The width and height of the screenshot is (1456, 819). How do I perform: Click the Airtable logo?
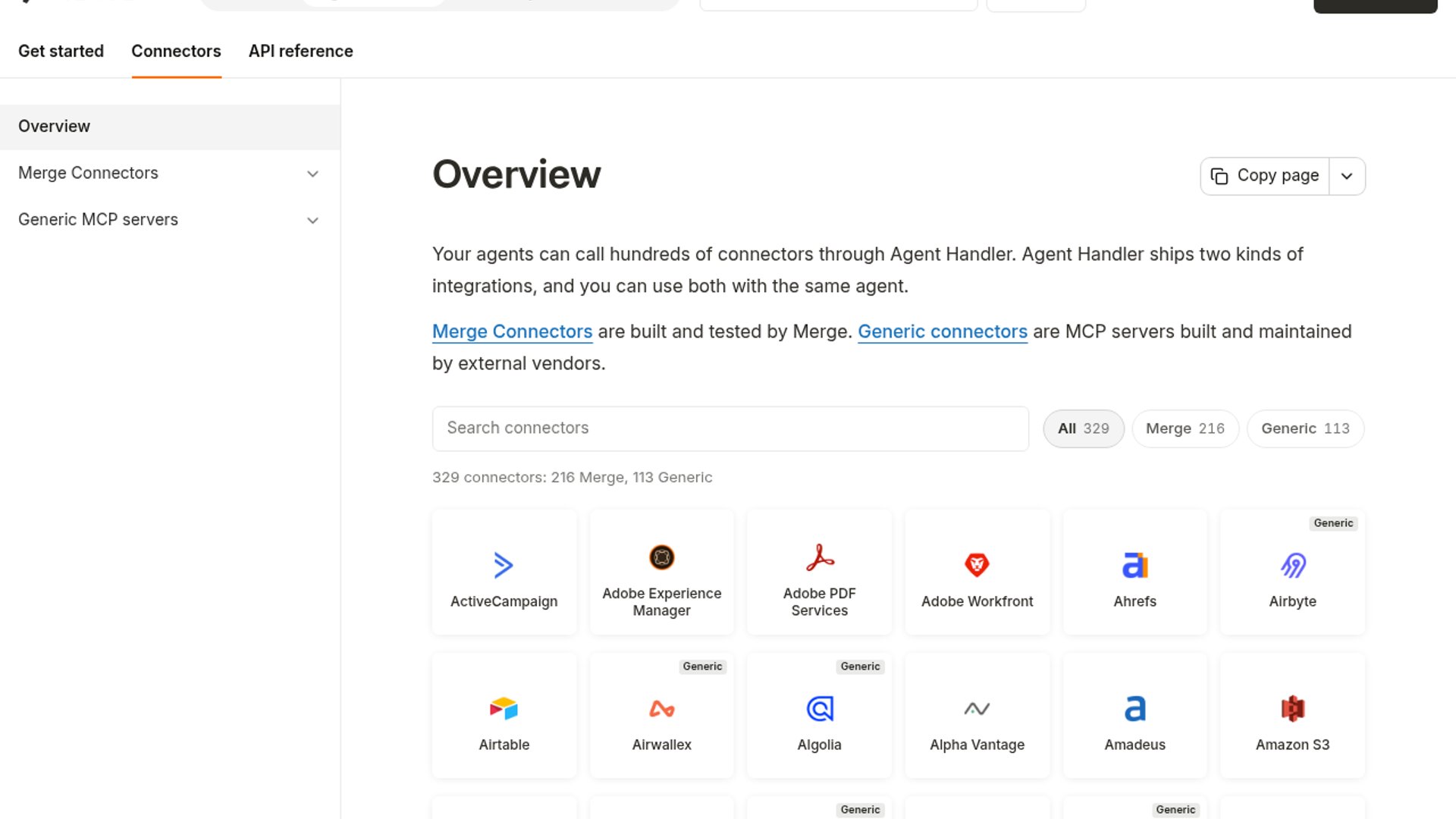[x=504, y=708]
